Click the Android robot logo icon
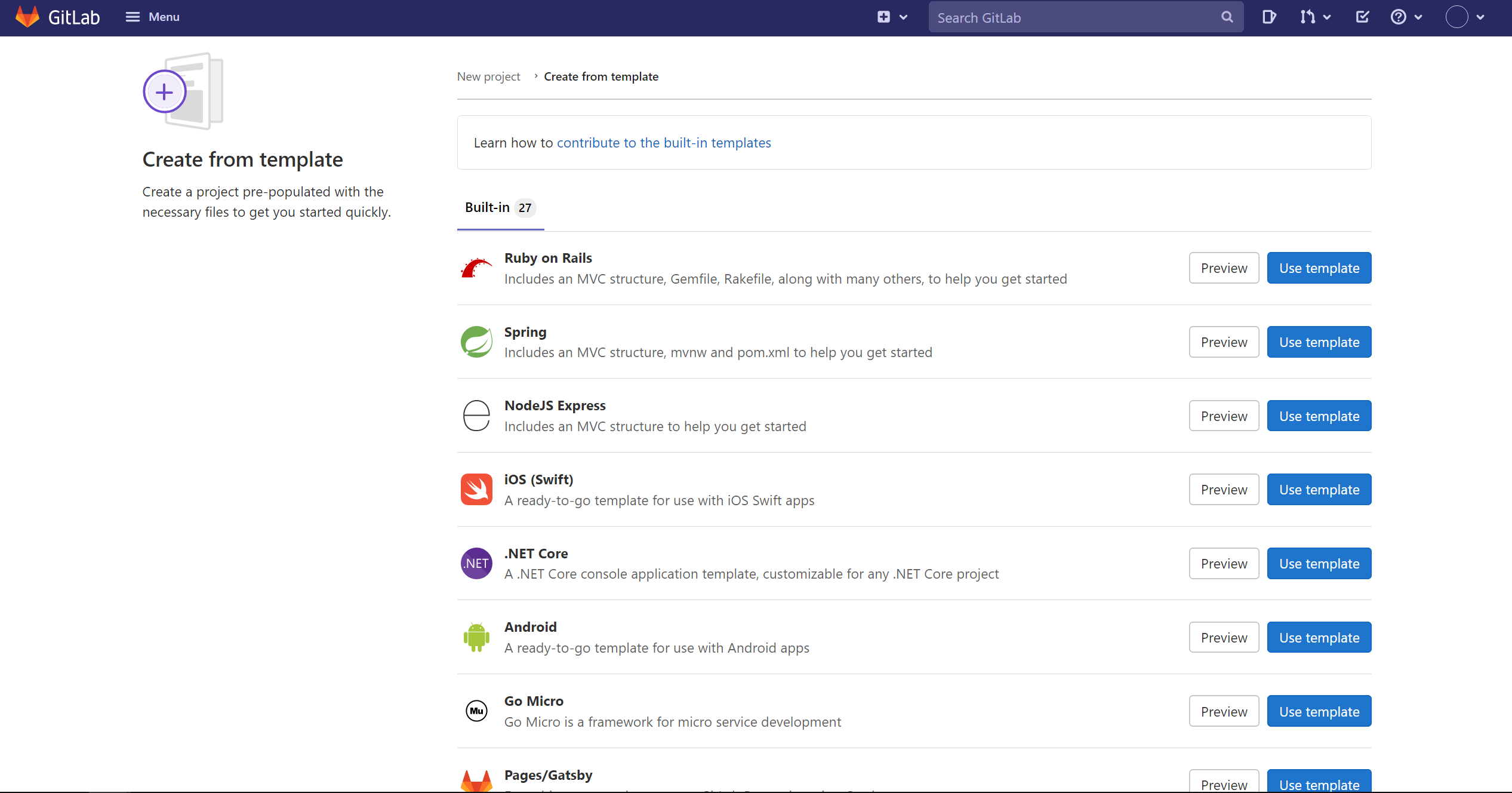The width and height of the screenshot is (1512, 793). [x=476, y=637]
